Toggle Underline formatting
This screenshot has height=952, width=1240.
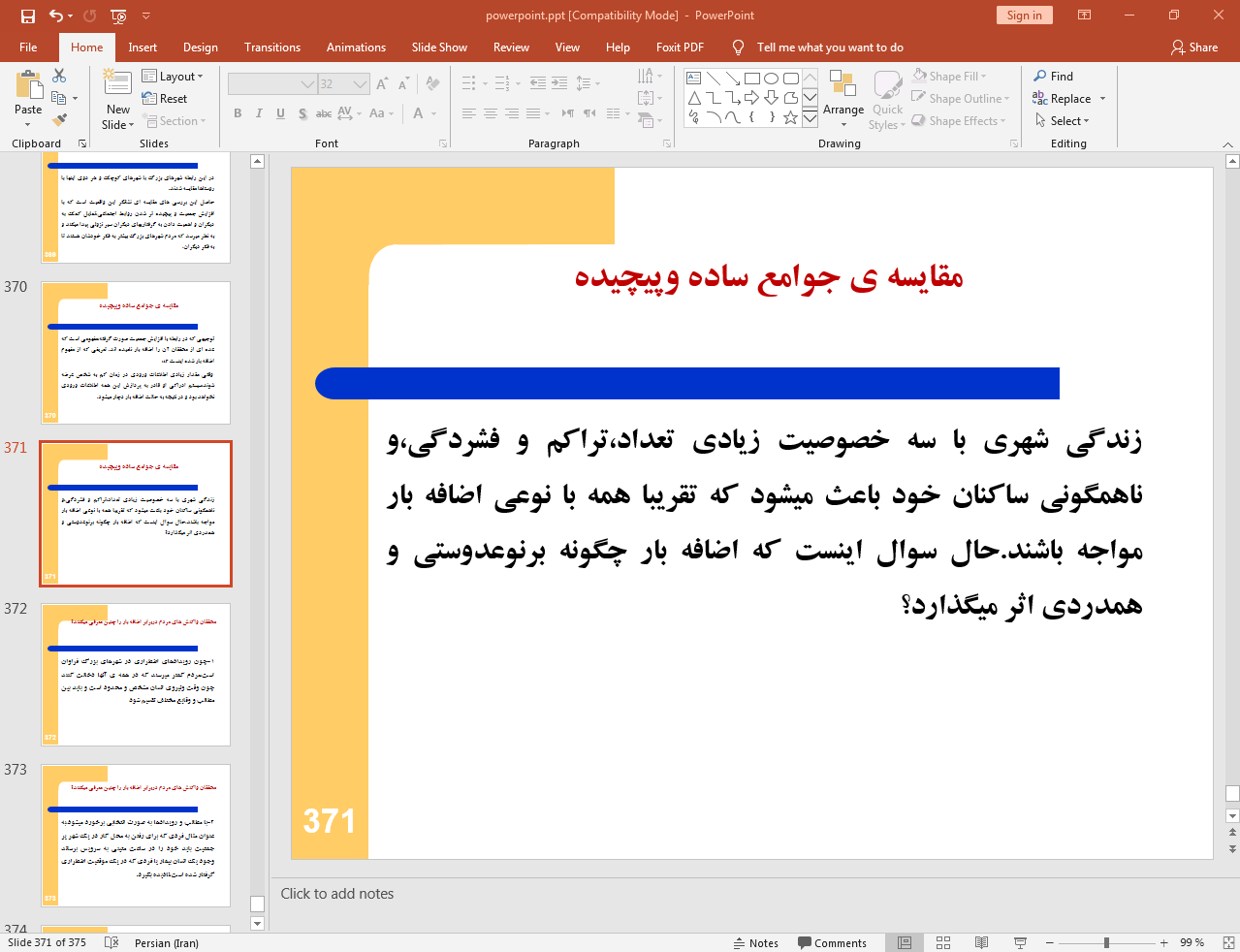click(280, 113)
